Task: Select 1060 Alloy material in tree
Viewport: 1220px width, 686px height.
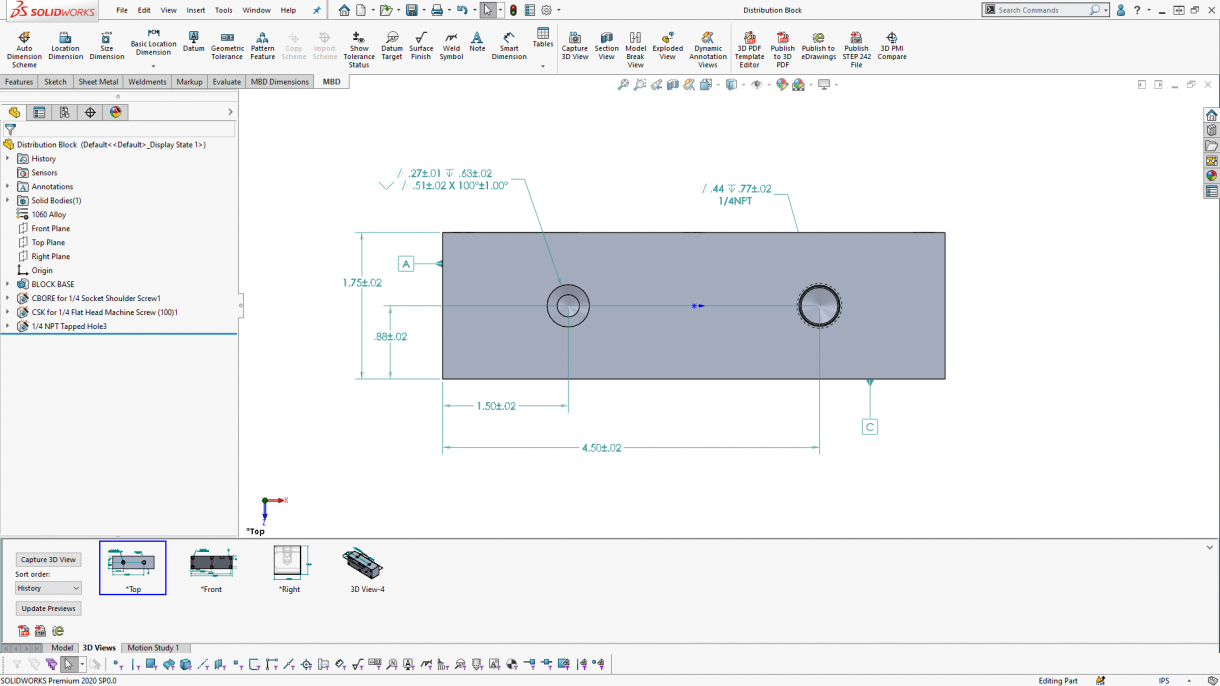Action: pos(42,214)
